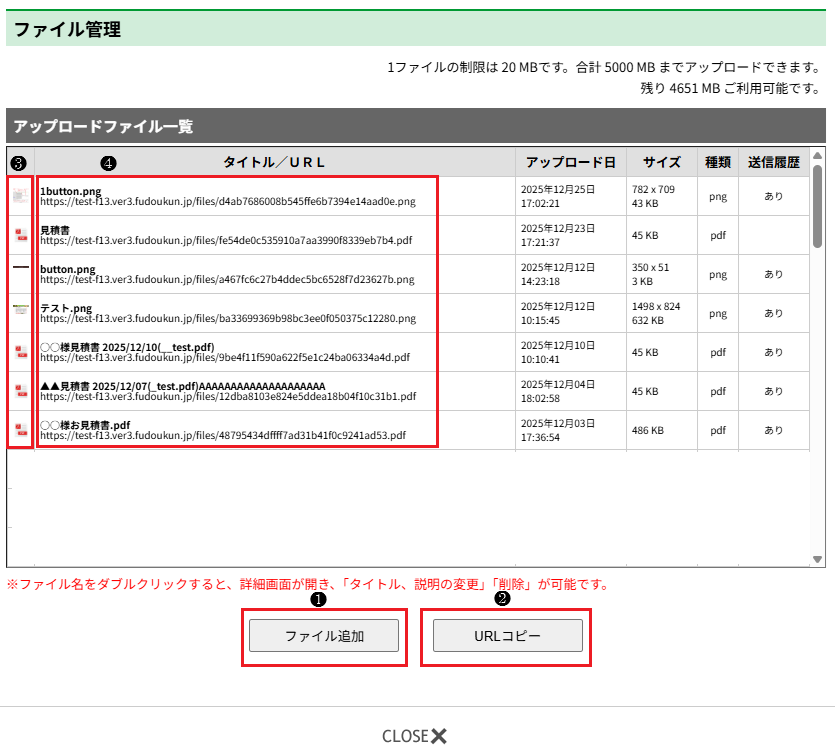Click the file list scrollbar thumb

(817, 206)
